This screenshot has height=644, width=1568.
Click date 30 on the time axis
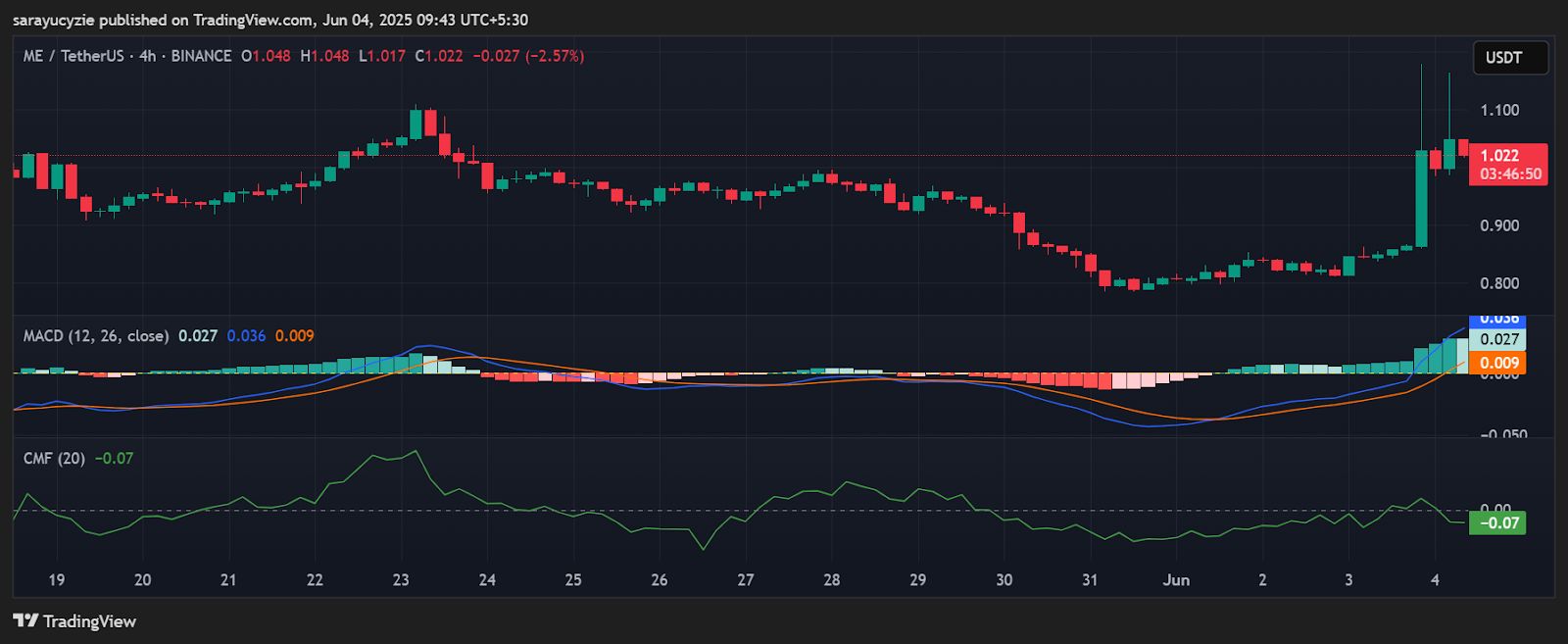1004,579
